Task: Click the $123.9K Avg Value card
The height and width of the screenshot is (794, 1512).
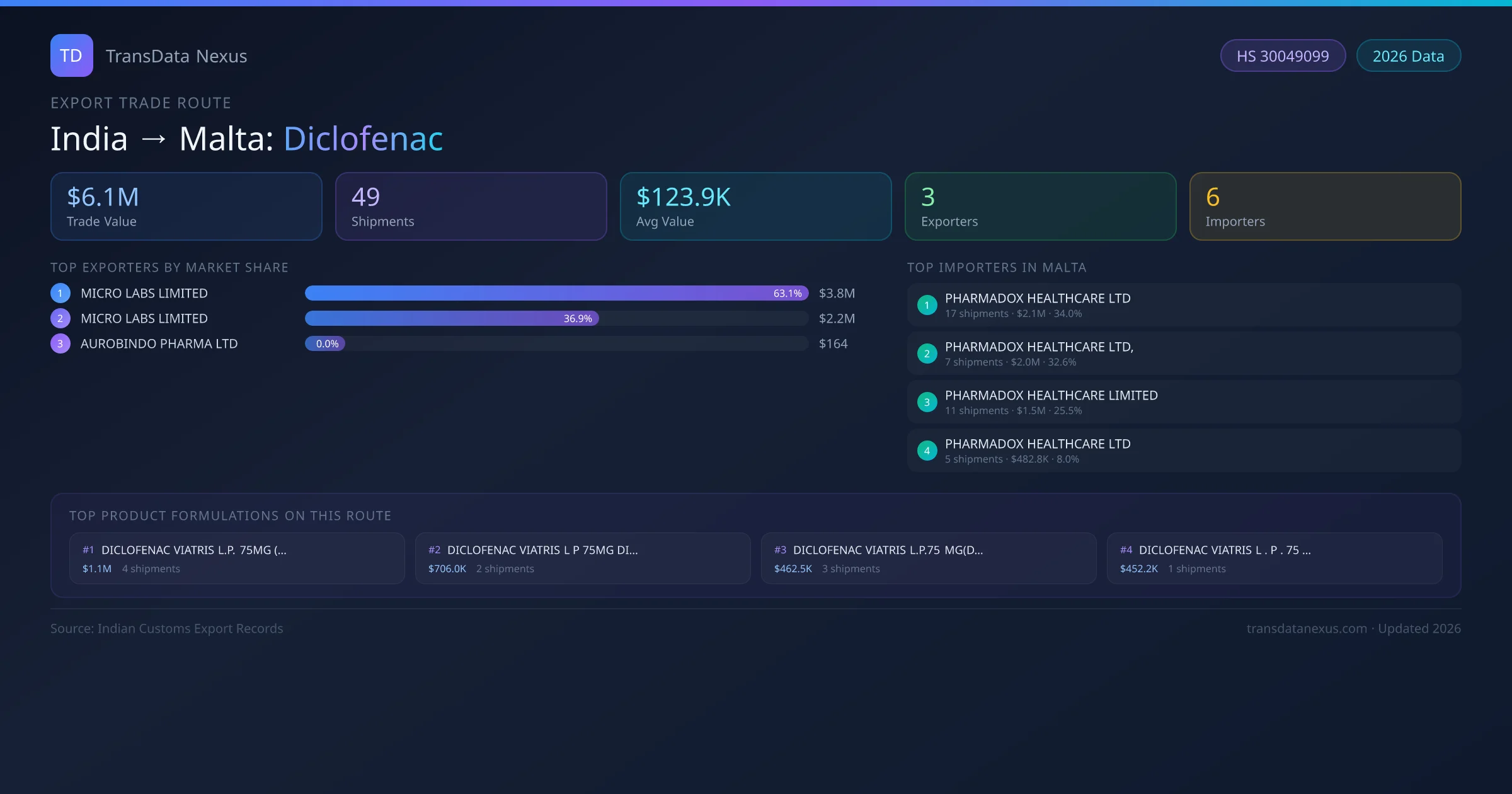Action: point(755,207)
